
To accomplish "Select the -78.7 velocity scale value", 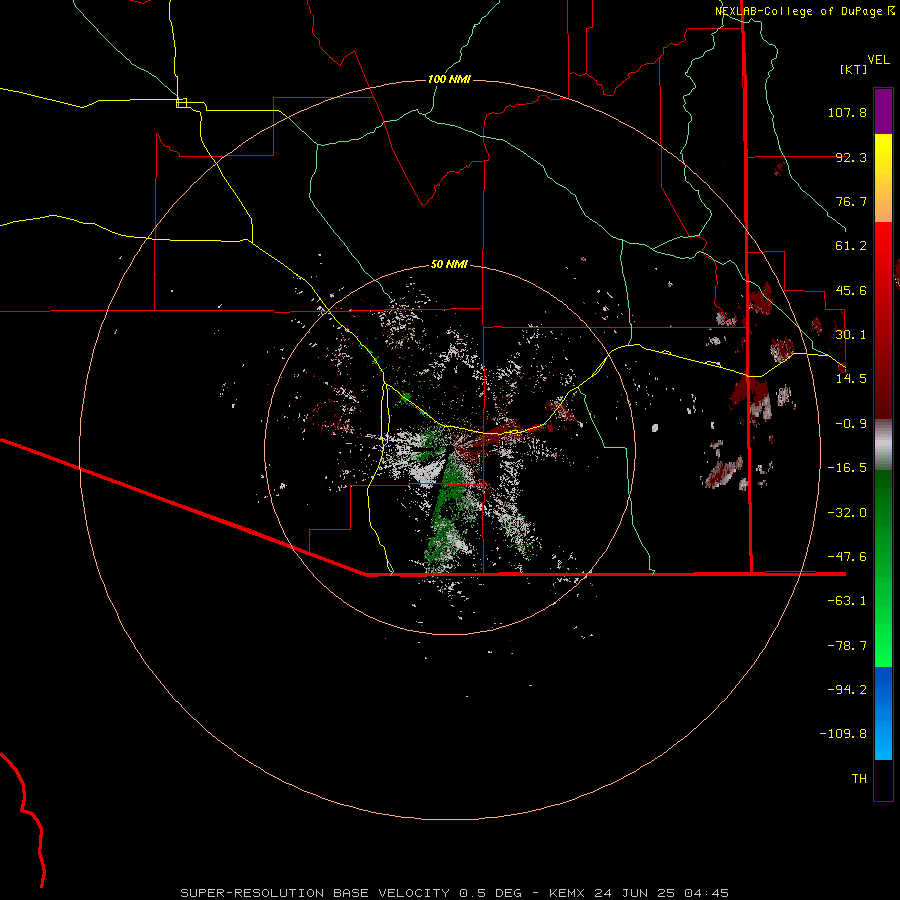I will click(847, 646).
